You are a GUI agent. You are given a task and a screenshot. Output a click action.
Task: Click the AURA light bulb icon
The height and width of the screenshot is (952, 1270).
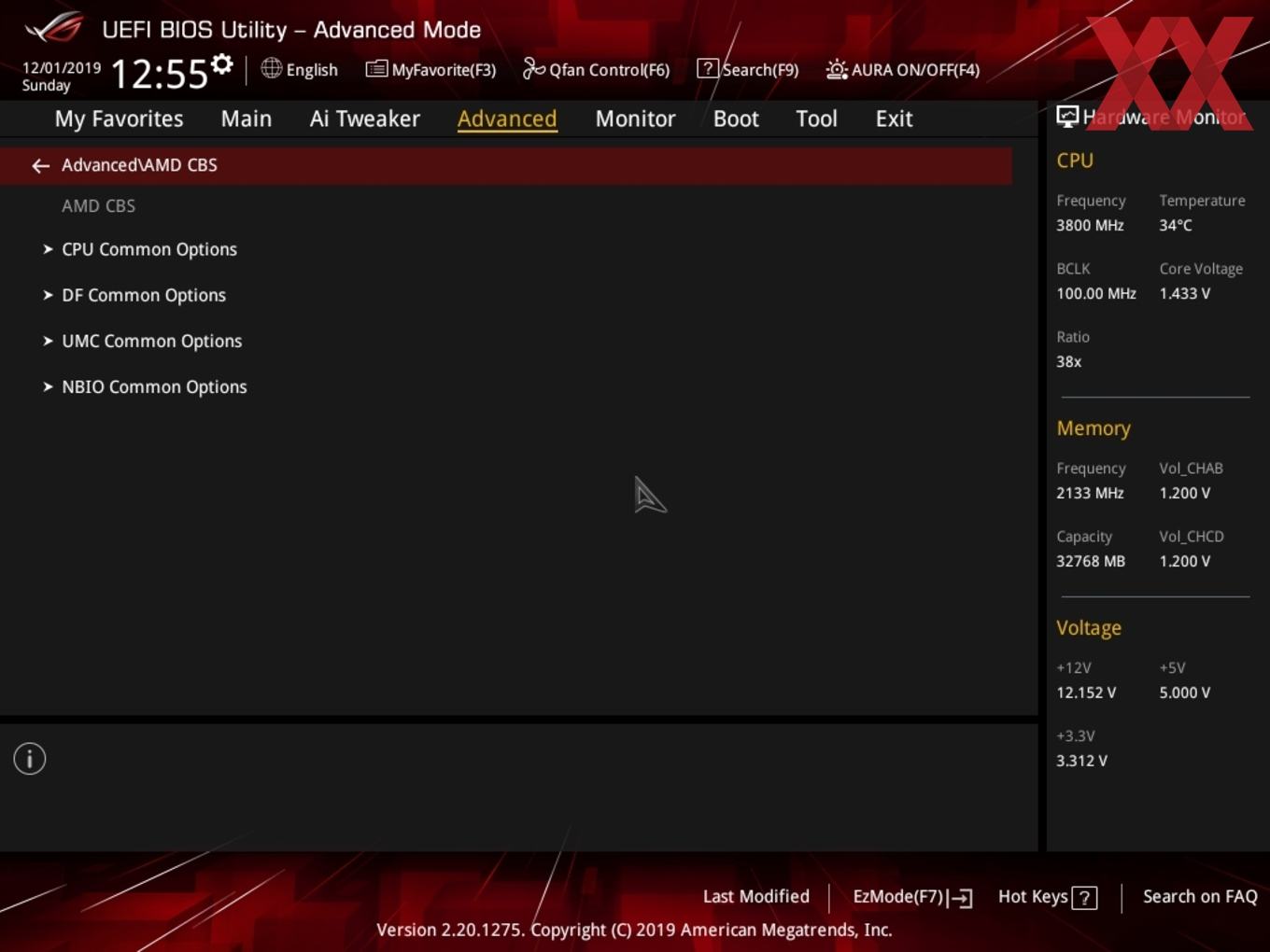pos(837,69)
